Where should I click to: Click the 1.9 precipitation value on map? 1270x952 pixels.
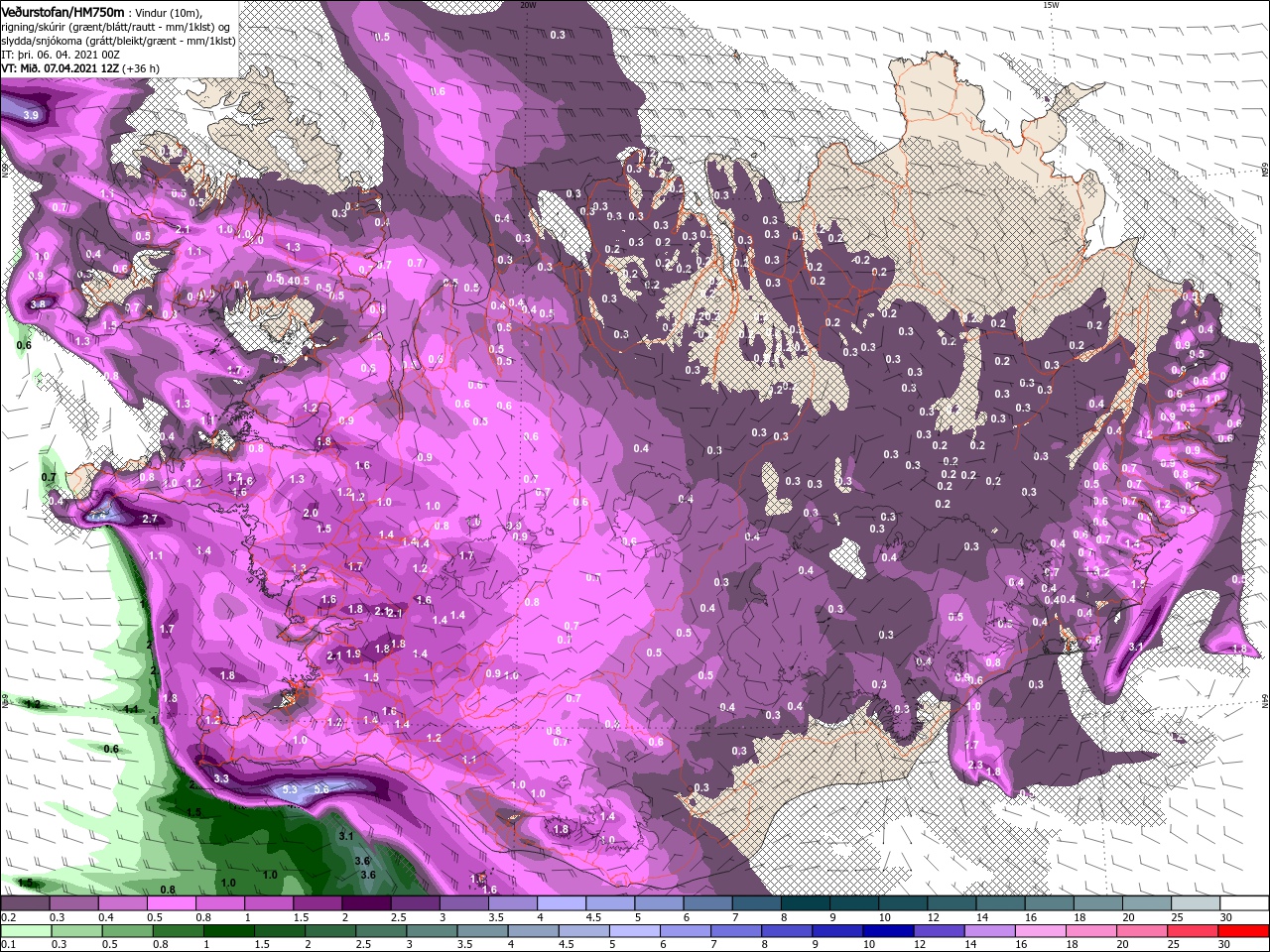point(353,654)
